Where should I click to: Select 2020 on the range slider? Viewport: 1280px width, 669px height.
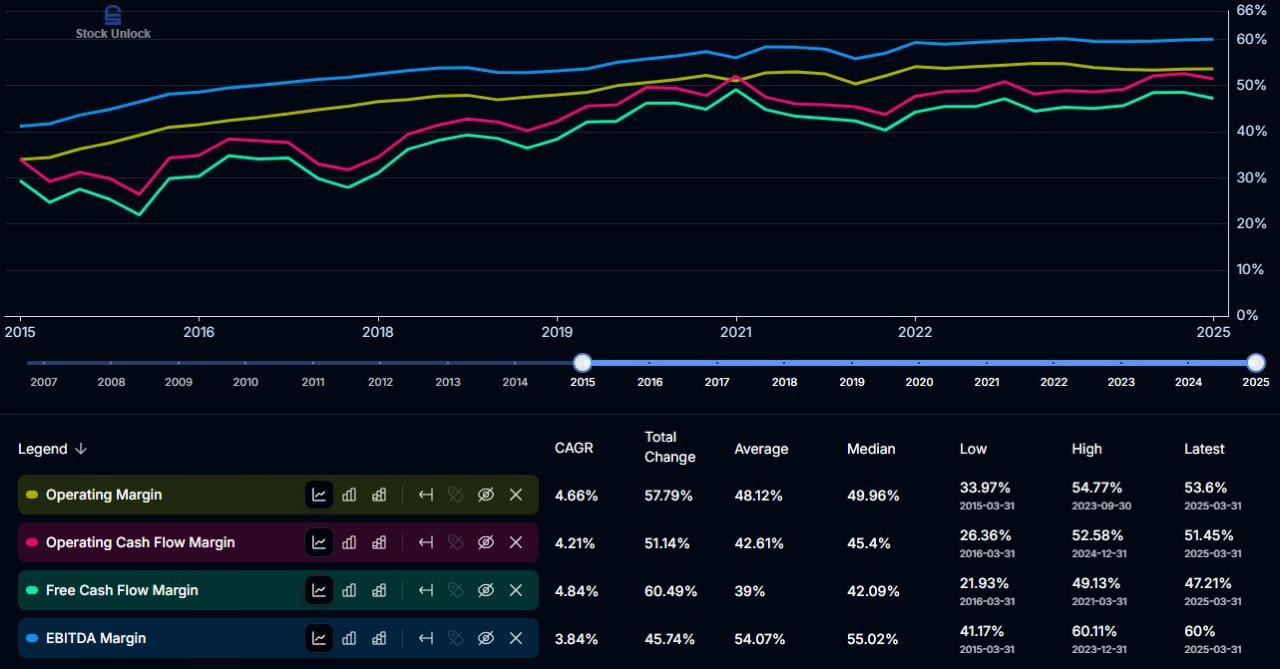click(919, 382)
